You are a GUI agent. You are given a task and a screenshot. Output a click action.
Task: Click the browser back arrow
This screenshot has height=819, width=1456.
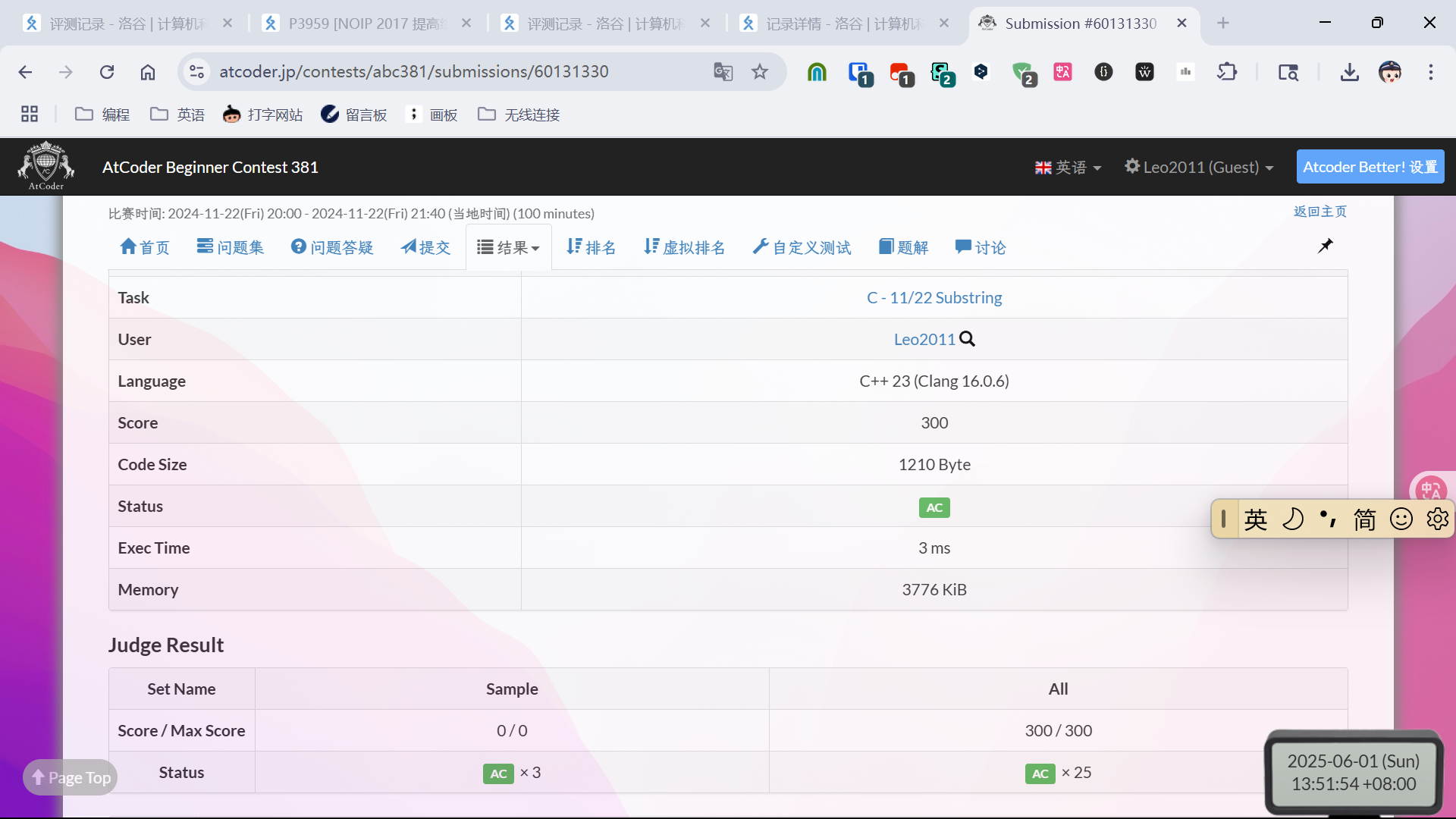point(25,72)
